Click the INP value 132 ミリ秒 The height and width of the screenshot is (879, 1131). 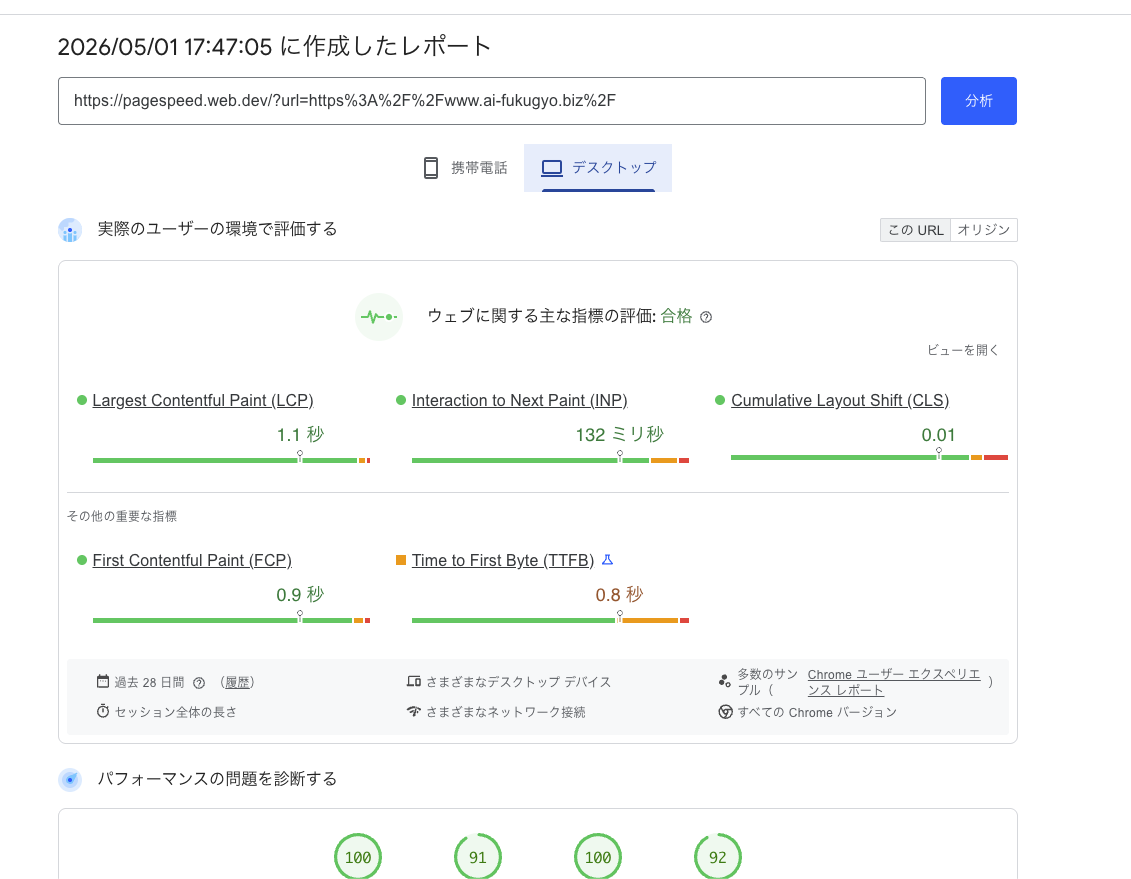tap(620, 435)
